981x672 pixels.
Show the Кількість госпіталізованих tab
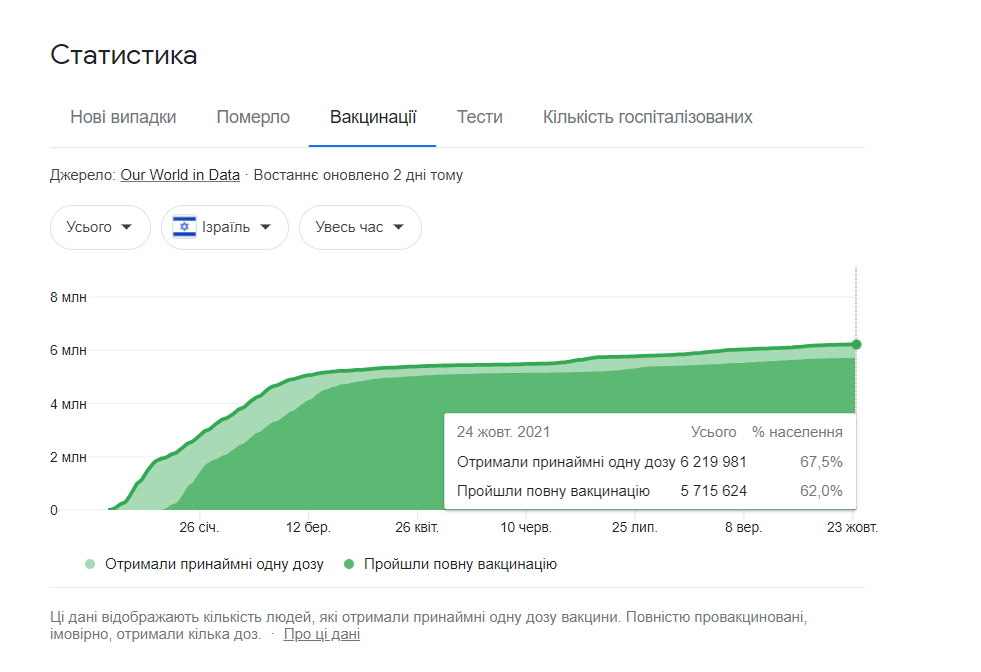click(x=647, y=117)
